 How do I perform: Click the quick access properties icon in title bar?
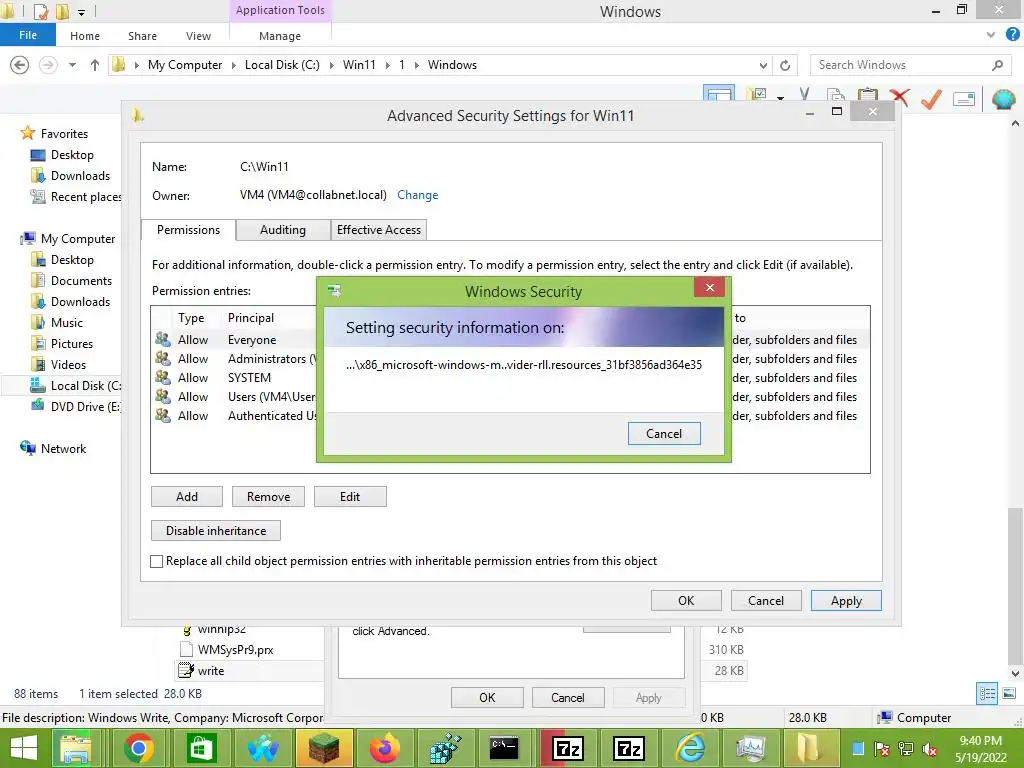click(40, 11)
